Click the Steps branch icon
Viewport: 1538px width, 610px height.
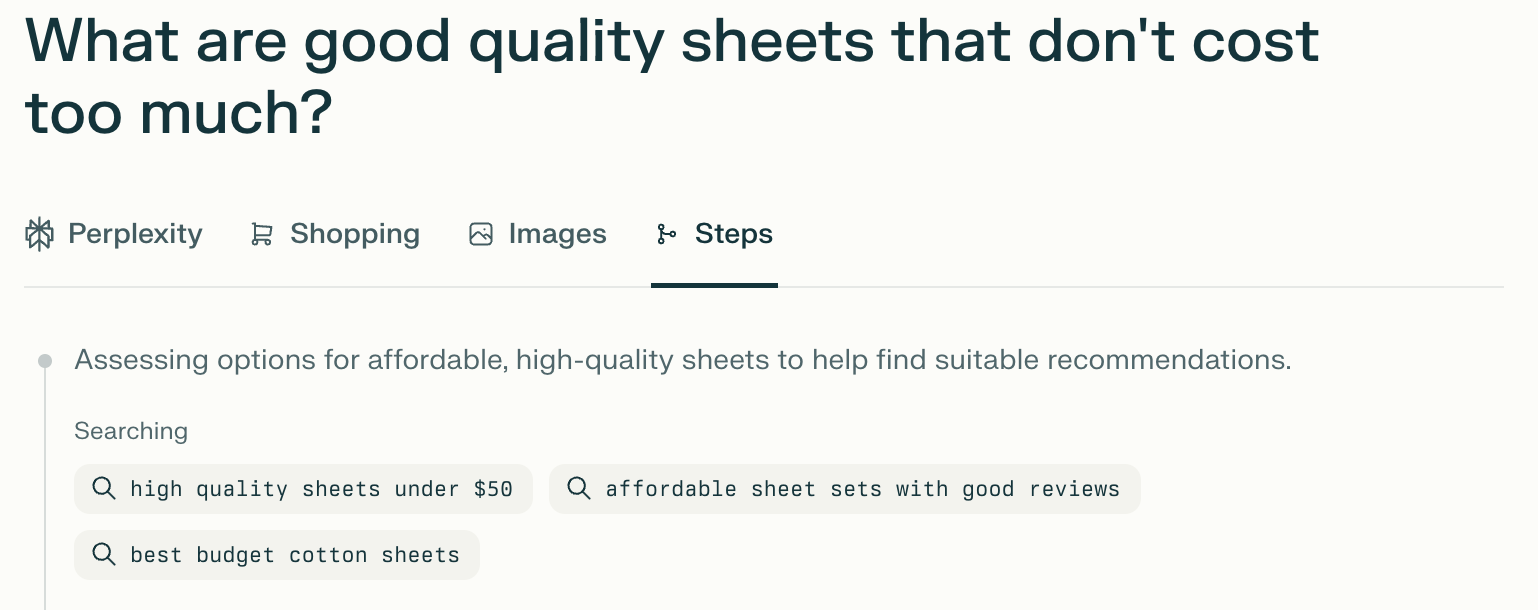[666, 233]
